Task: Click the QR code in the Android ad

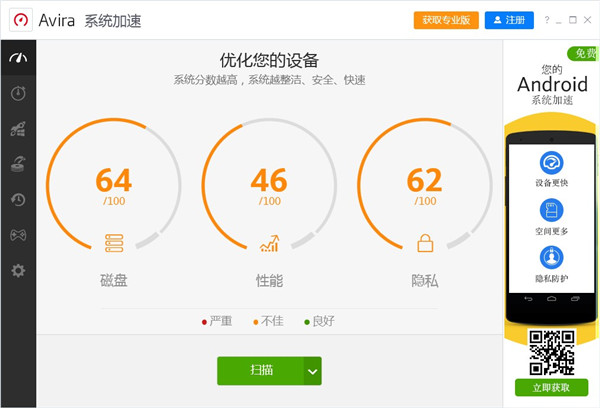Action: pos(551,350)
